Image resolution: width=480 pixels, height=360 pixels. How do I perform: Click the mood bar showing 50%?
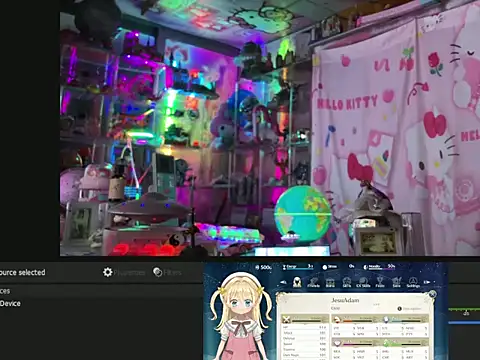379,267
